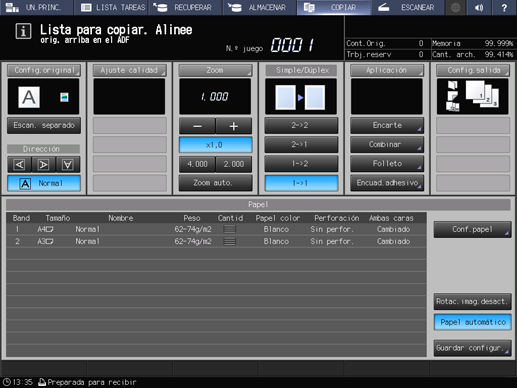This screenshot has width=517, height=388.
Task: Click tray 2 paper quantity indicator
Action: pyautogui.click(x=230, y=241)
